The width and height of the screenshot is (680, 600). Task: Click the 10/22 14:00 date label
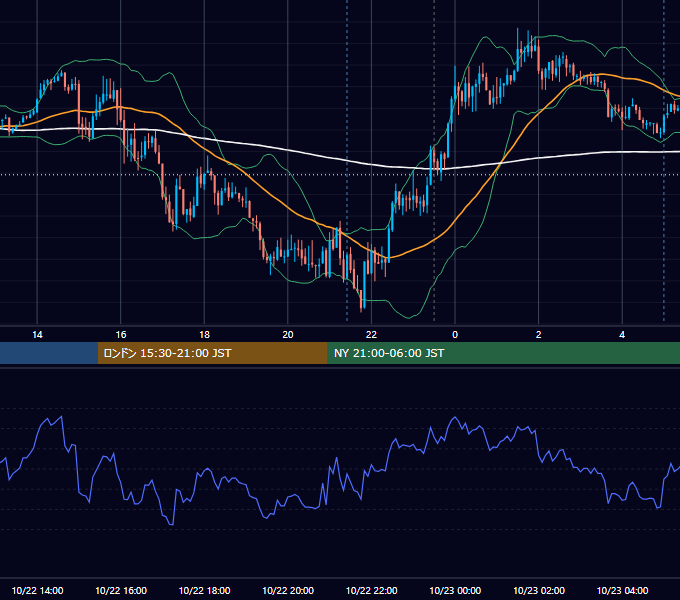37,590
